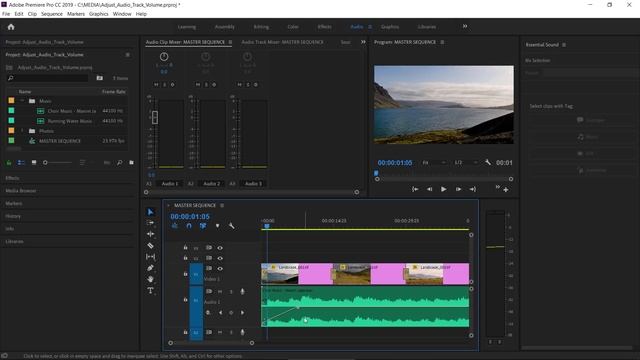Click the Audio 1 pan knob in Clip Mixer
Image resolution: width=640 pixels, height=360 pixels.
pyautogui.click(x=164, y=57)
